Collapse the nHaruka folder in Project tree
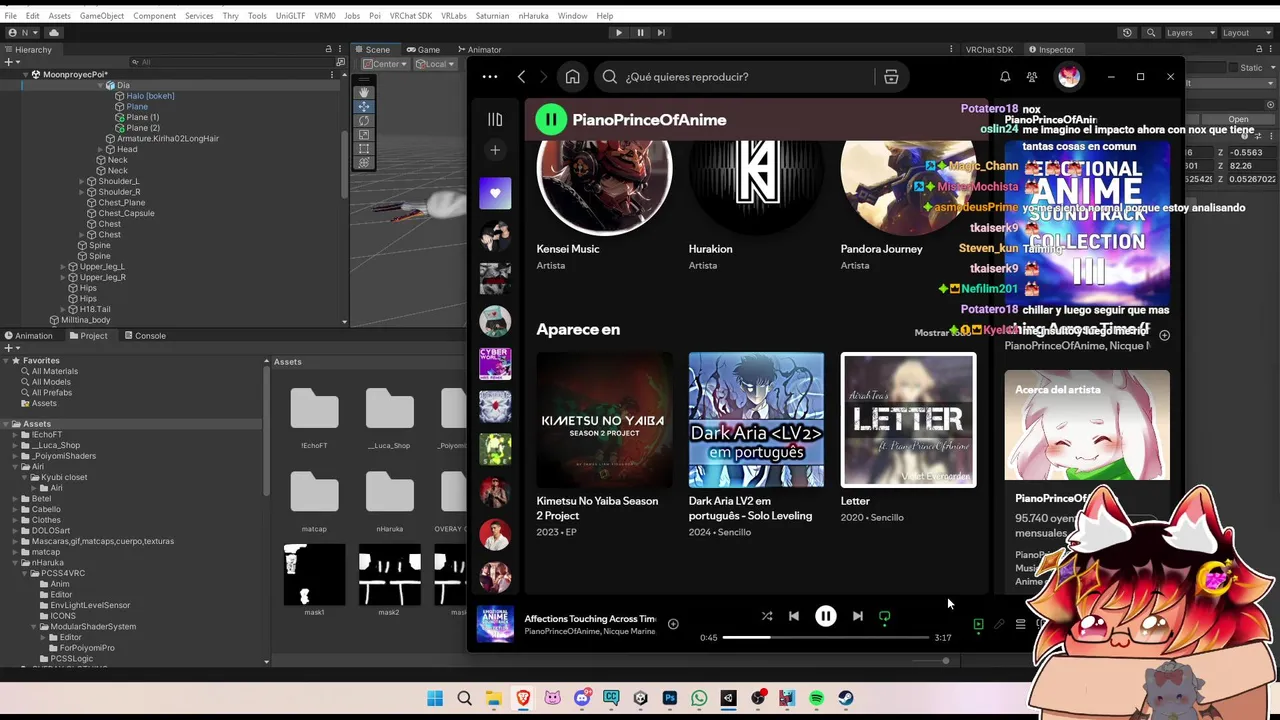Viewport: 1280px width, 720px height. click(x=15, y=562)
